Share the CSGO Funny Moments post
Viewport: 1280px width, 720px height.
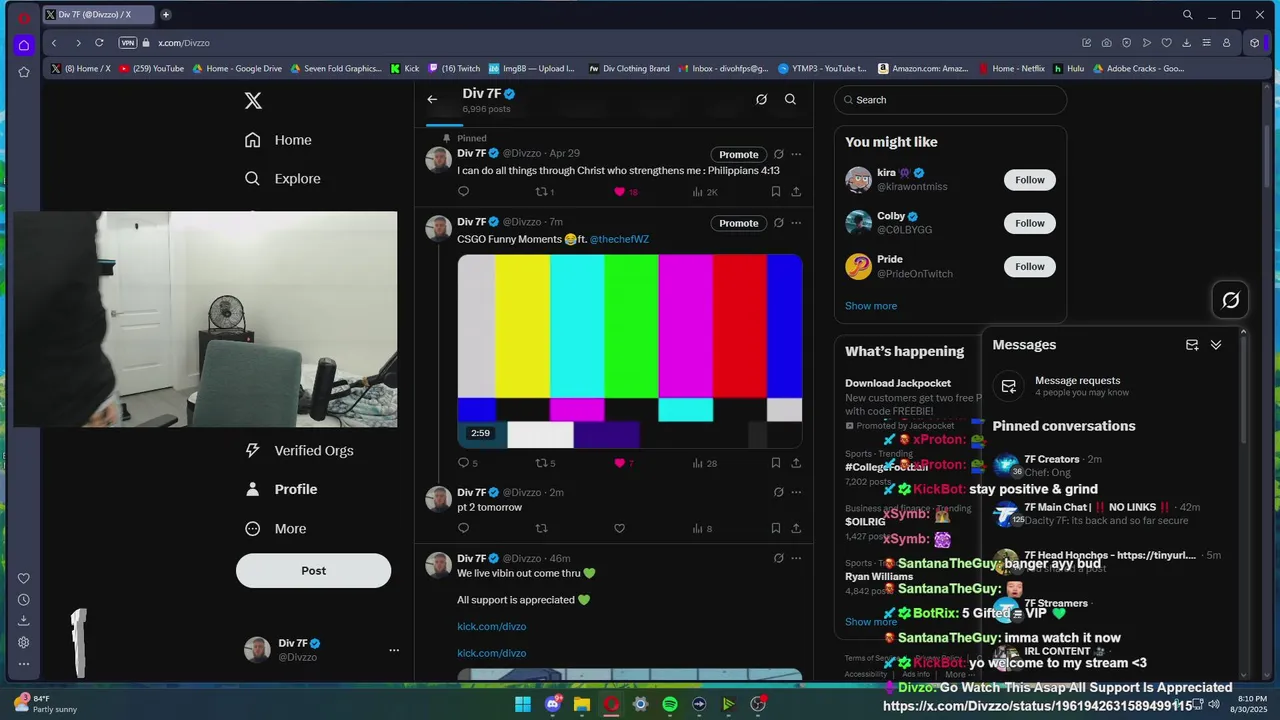[x=796, y=463]
